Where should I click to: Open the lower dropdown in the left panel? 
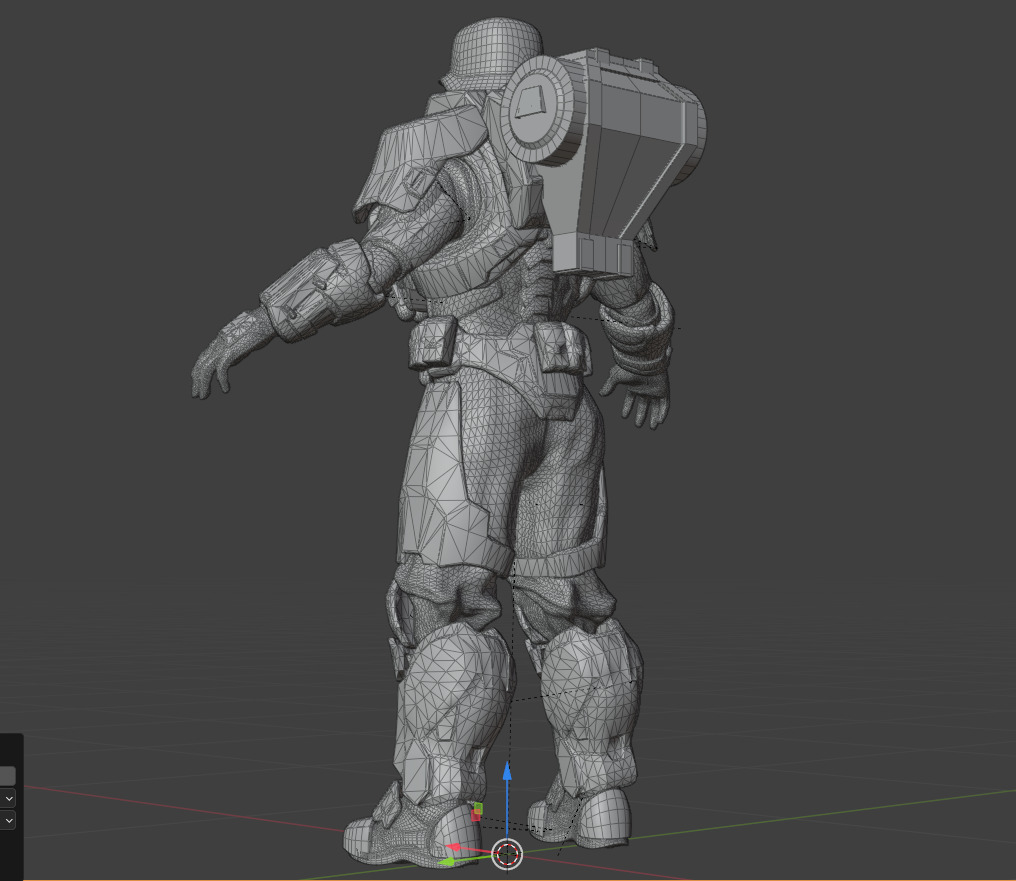(x=8, y=821)
